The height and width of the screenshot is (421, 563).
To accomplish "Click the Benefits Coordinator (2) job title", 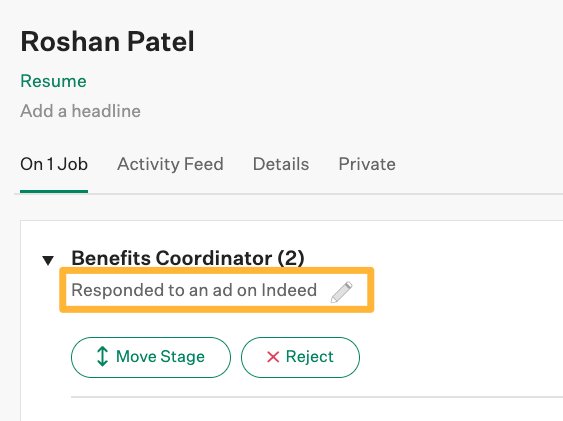I will 188,258.
